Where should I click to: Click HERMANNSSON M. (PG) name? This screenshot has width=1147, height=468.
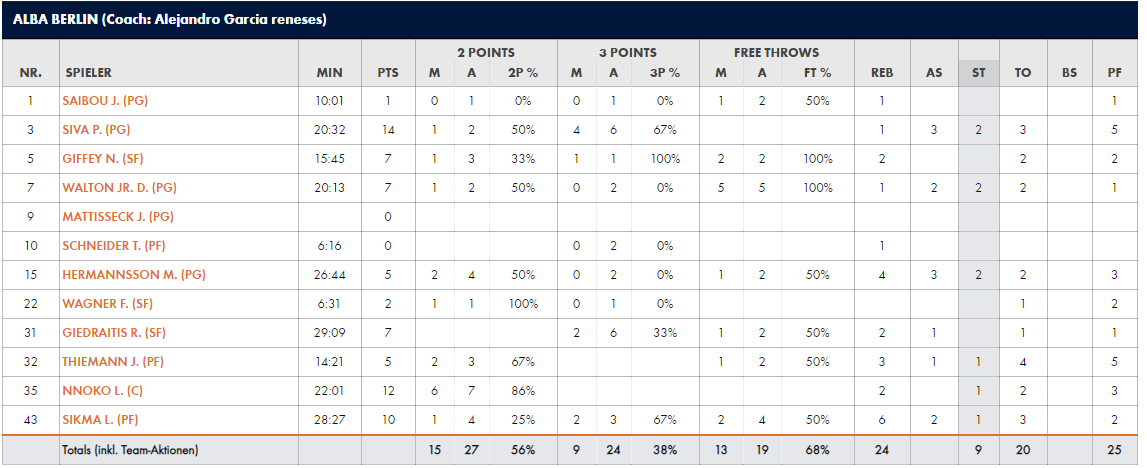(135, 275)
